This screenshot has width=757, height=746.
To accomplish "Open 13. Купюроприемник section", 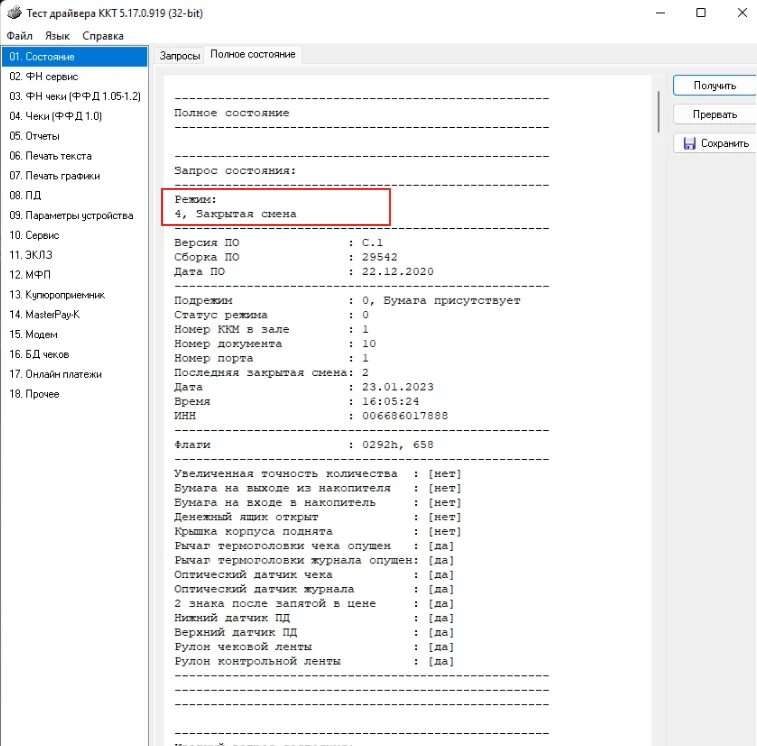I will (x=75, y=295).
